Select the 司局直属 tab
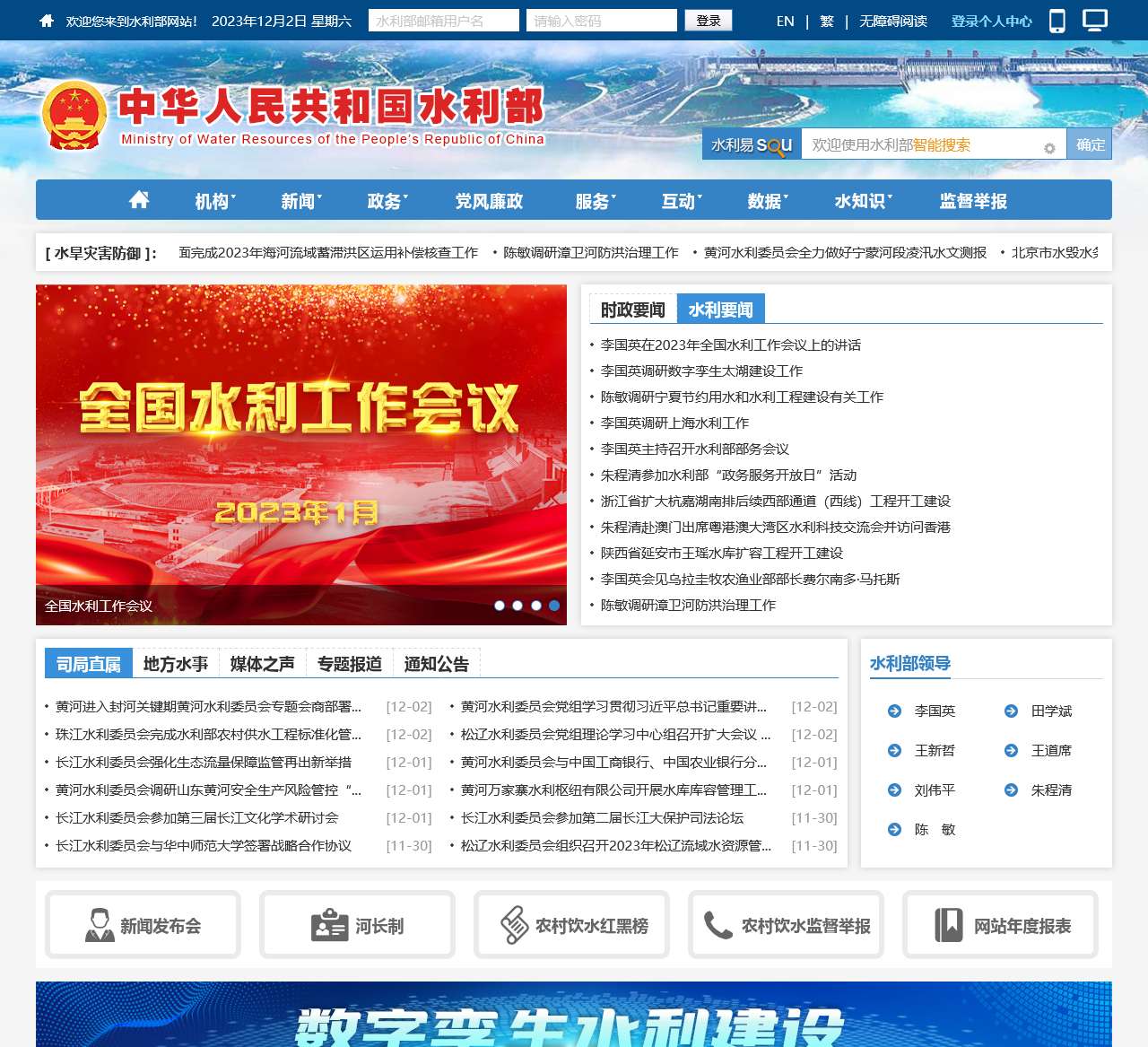The image size is (1148, 1047). (89, 663)
